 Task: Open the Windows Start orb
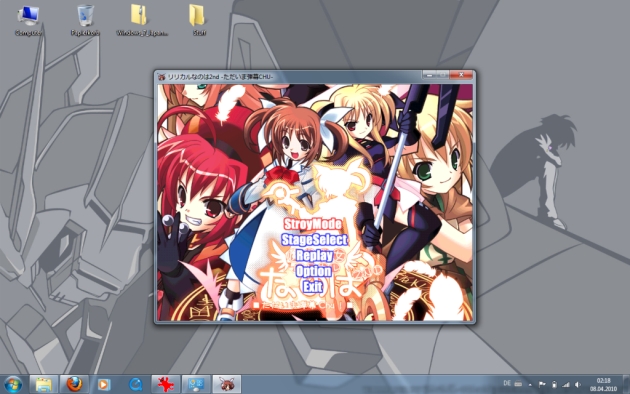pos(13,384)
